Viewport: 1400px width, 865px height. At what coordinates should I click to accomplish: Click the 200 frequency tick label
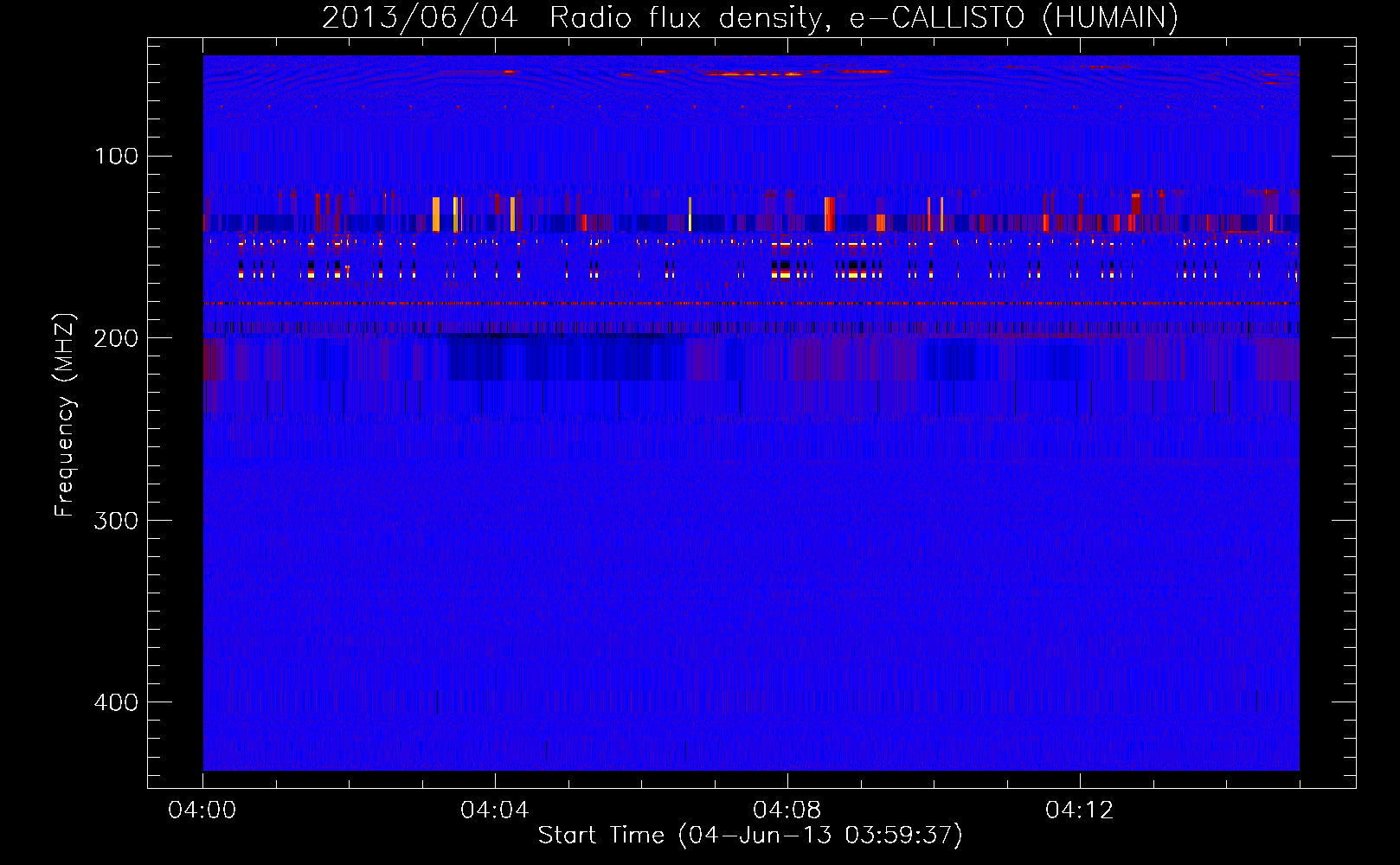click(116, 338)
